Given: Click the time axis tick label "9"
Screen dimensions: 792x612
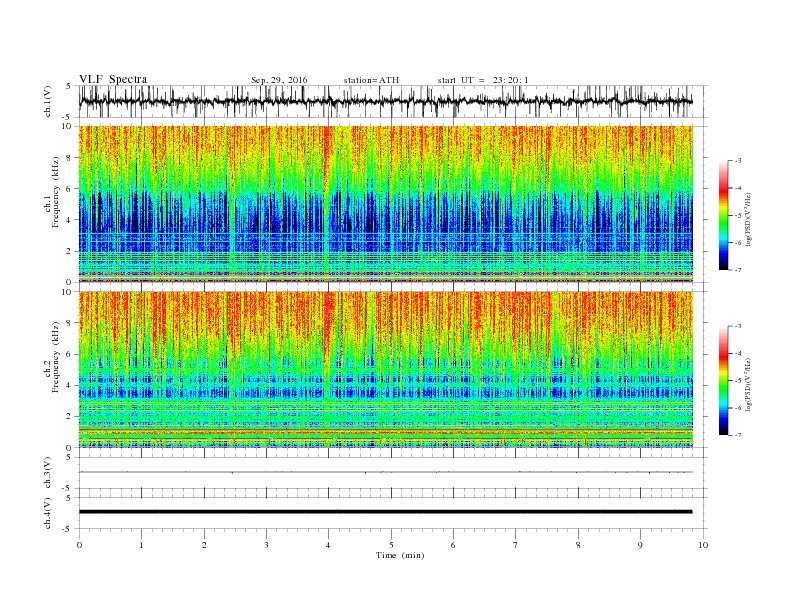Looking at the screenshot, I should (640, 545).
